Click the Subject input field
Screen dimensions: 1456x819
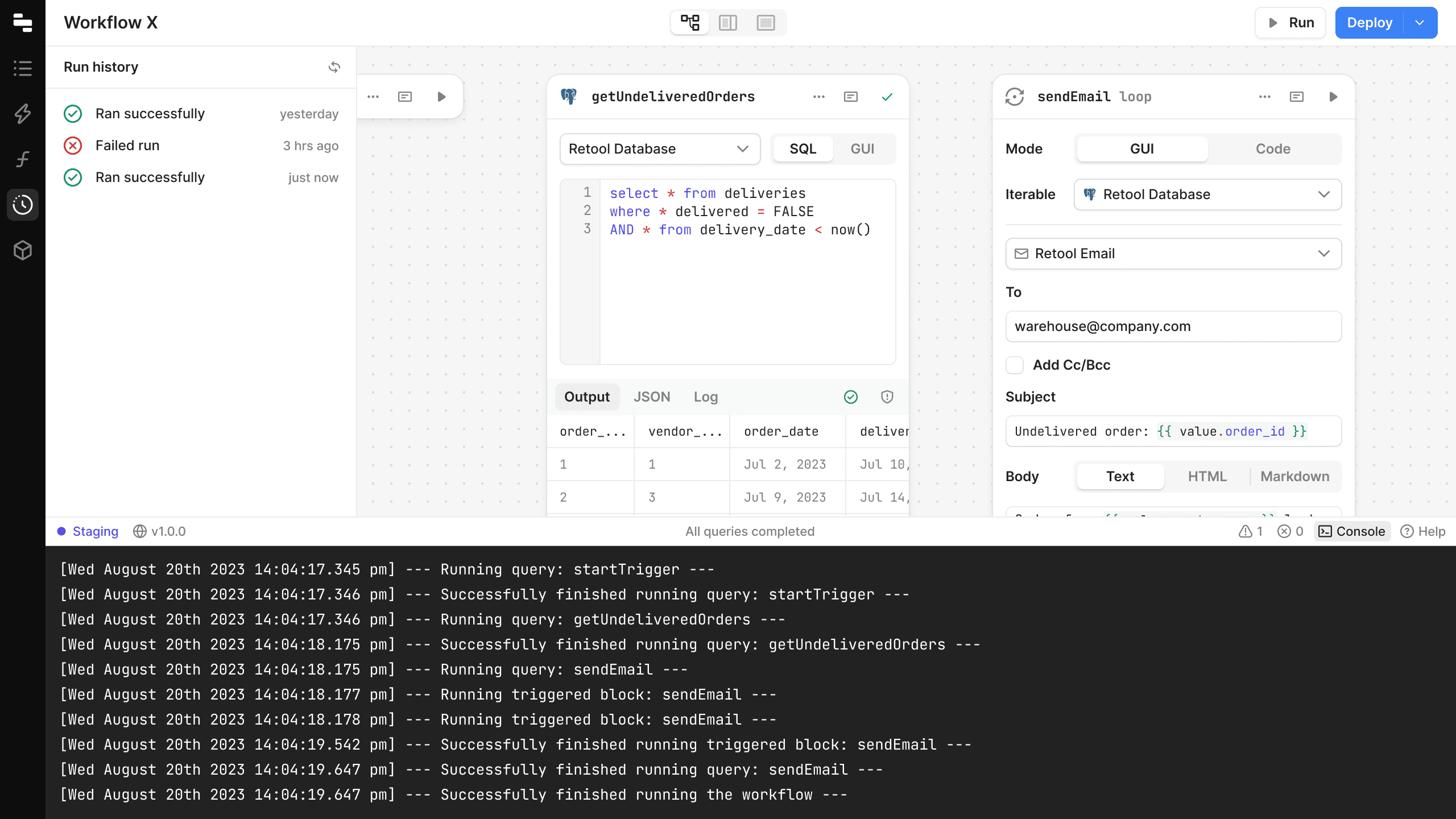click(1173, 431)
